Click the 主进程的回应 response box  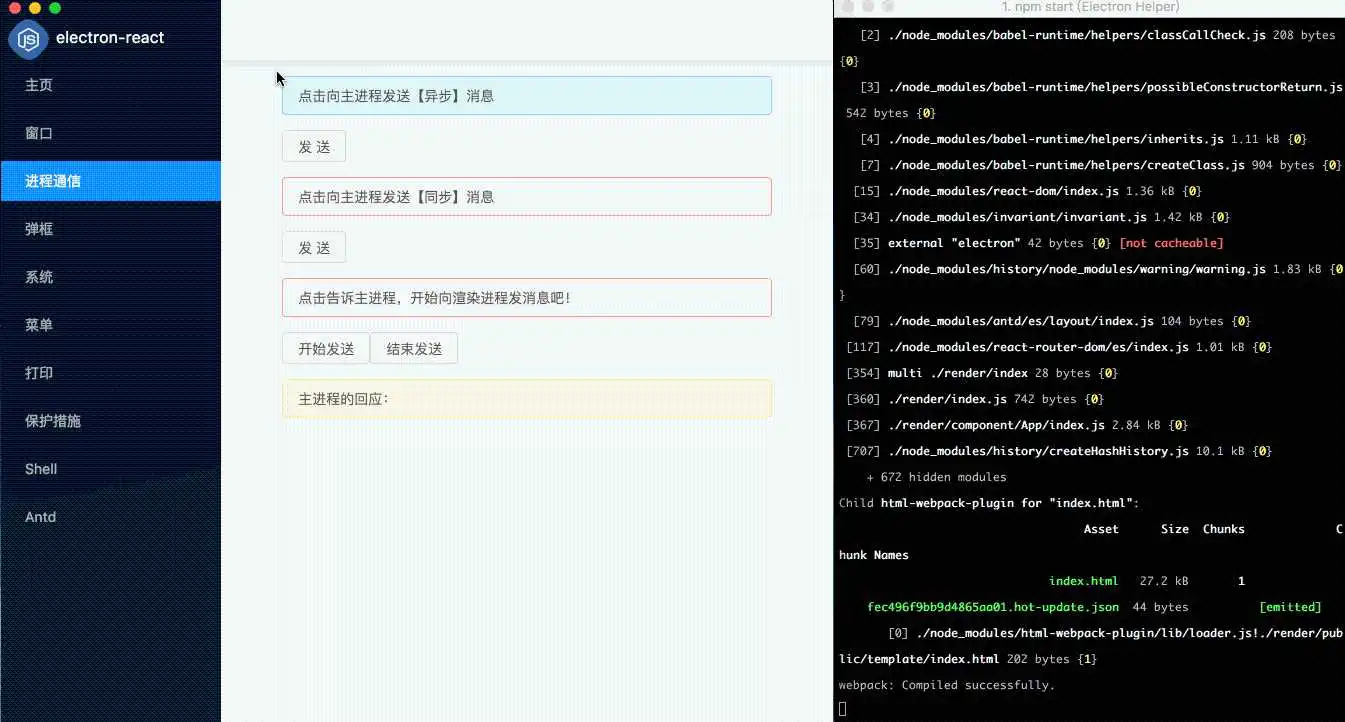click(x=527, y=399)
